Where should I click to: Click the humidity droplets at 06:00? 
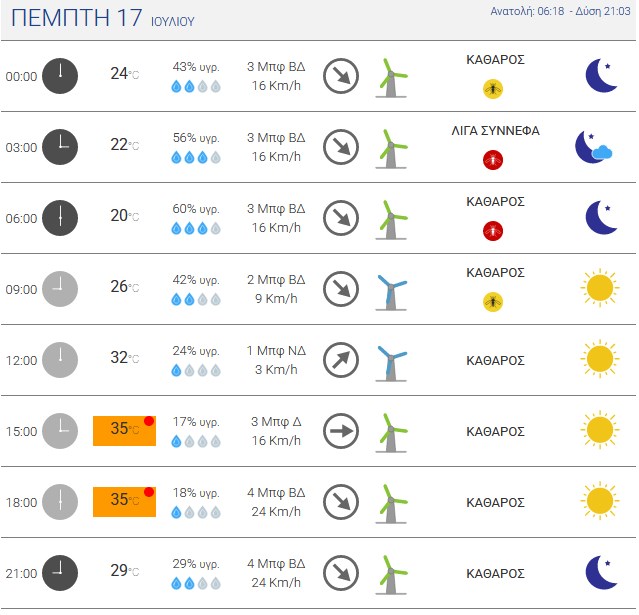coord(196,228)
